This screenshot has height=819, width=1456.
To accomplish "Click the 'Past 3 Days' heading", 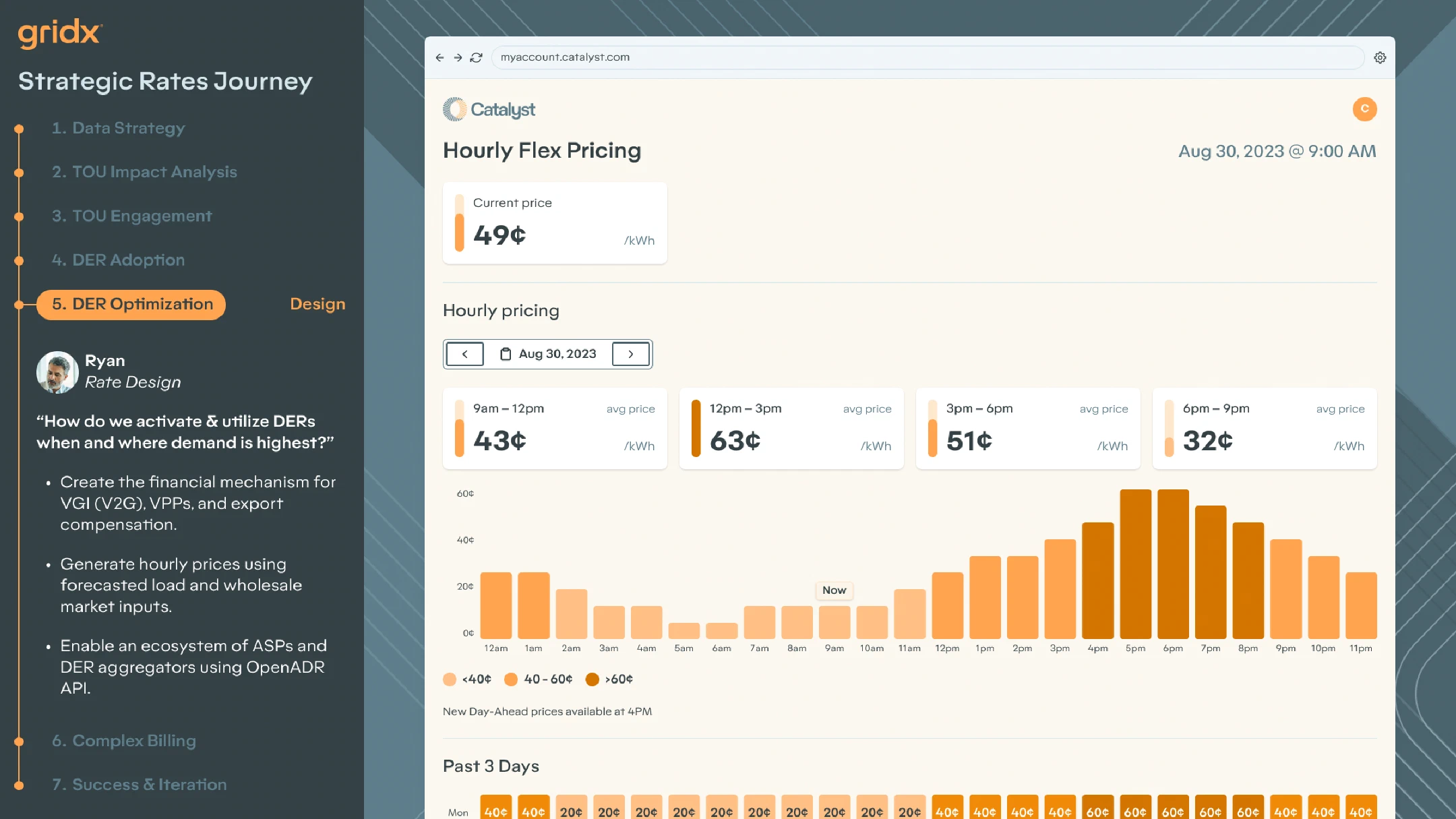I will point(491,766).
